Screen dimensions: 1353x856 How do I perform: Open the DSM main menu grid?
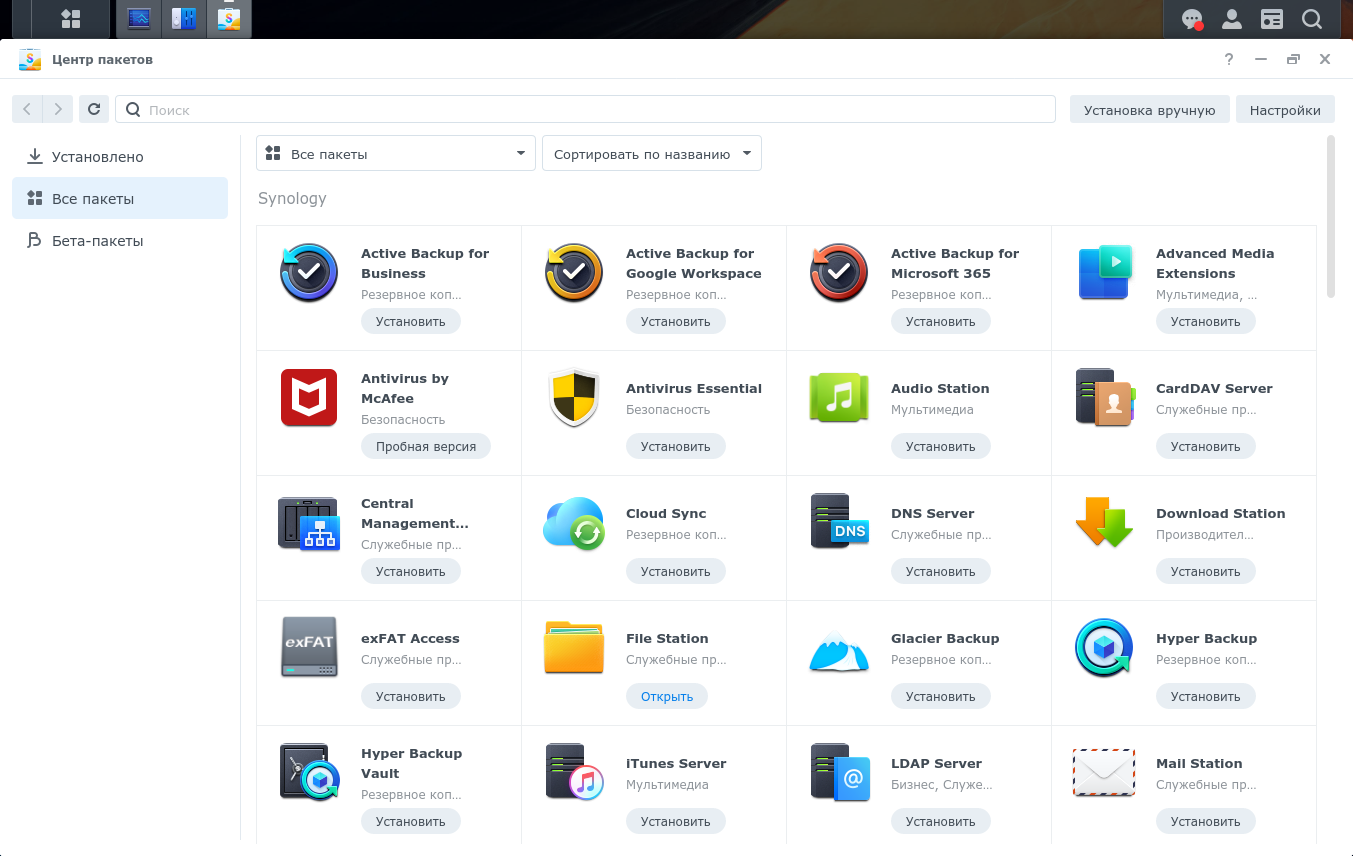tap(71, 19)
